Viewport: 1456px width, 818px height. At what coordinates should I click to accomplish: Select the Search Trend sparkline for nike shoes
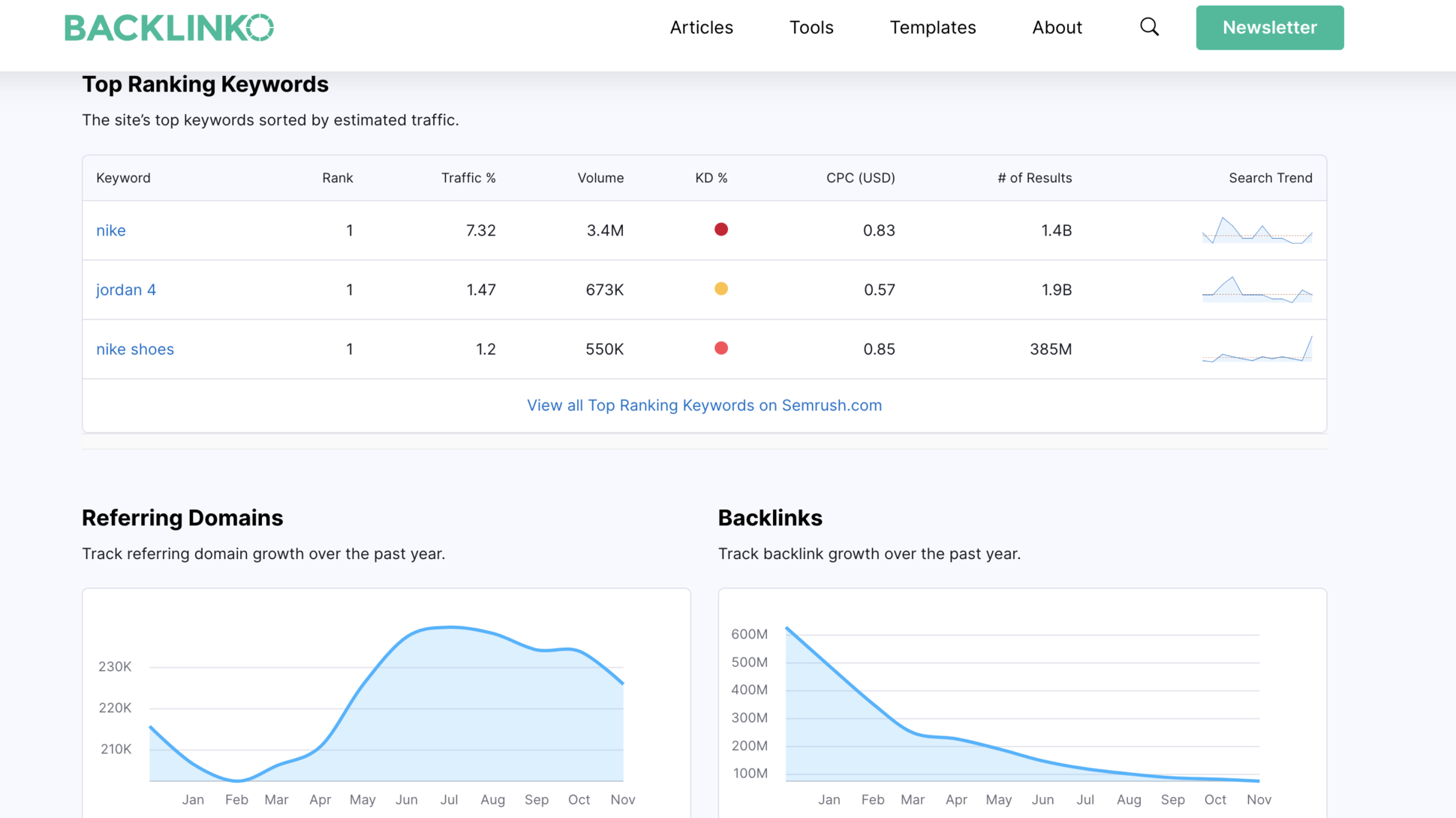(1257, 349)
